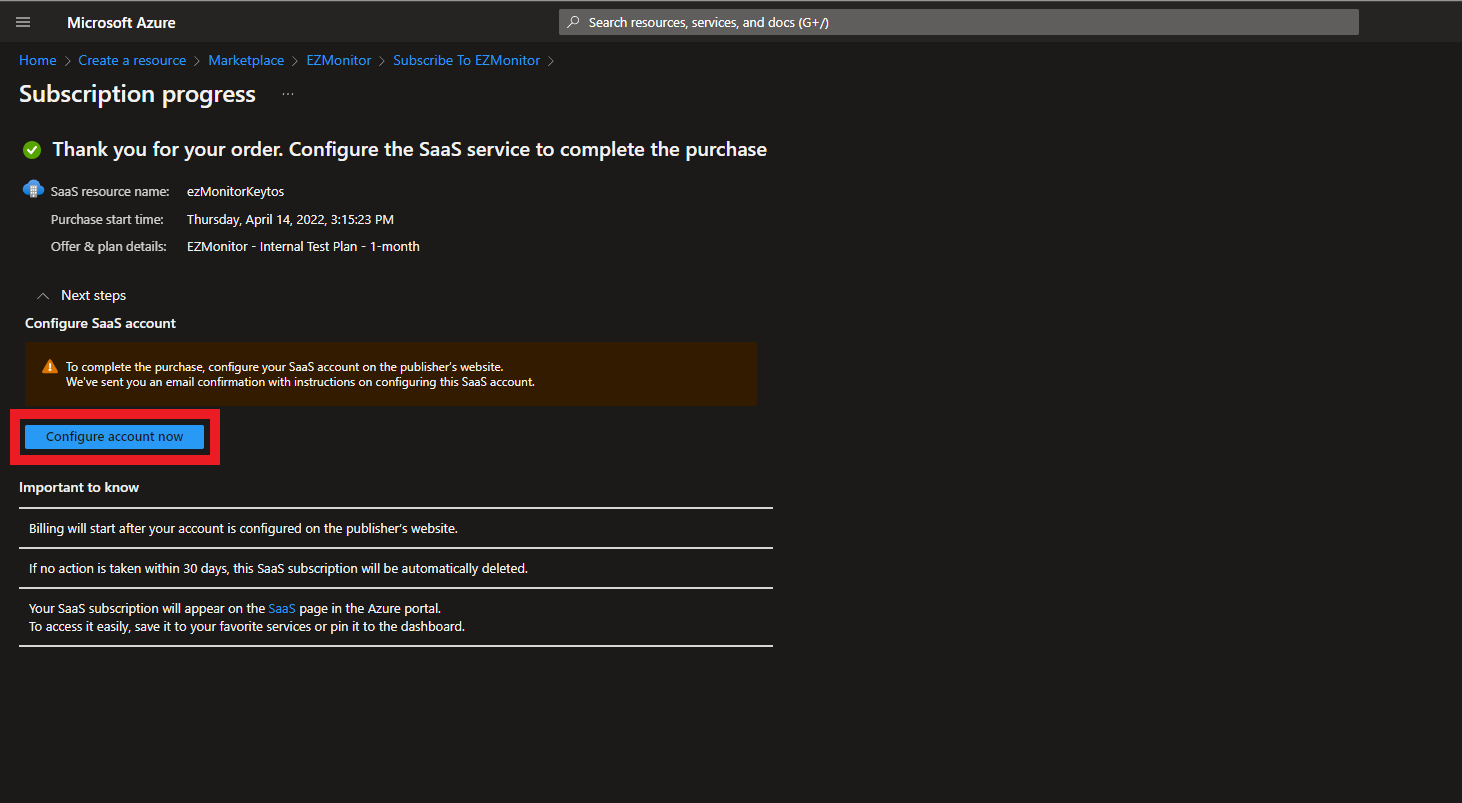The height and width of the screenshot is (803, 1462).
Task: Open the Create a resource breadcrumb
Action: click(132, 60)
